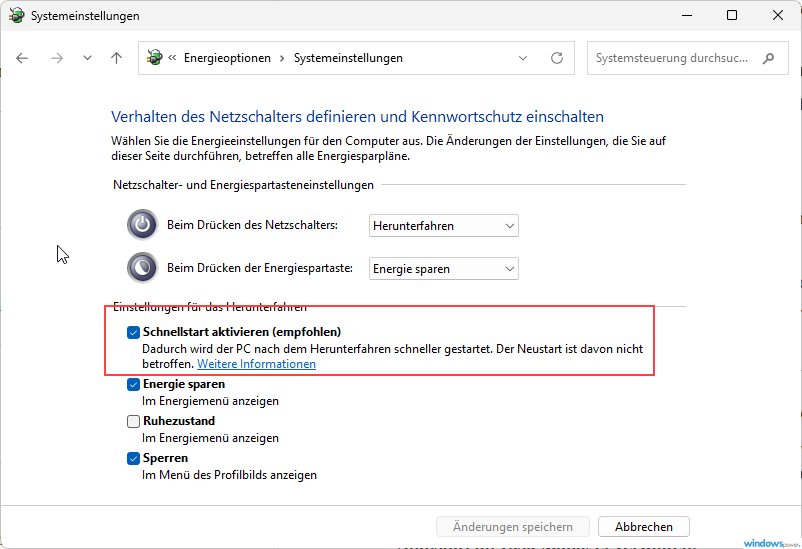Screen dimensions: 802x549
Task: Go up one level with up arrow
Action: point(117,58)
